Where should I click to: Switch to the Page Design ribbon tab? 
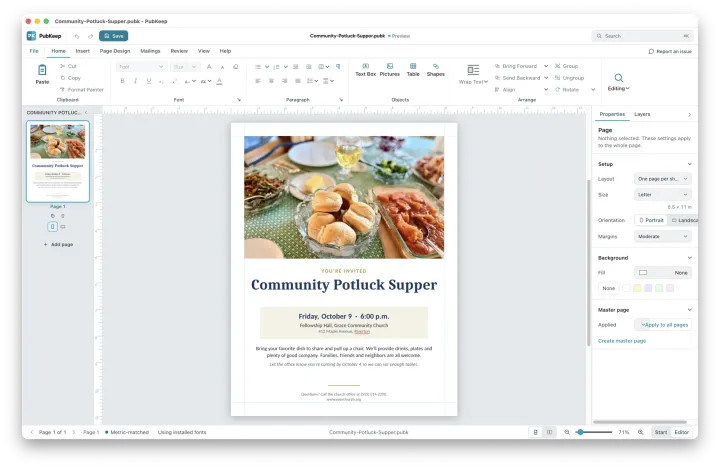[x=115, y=51]
